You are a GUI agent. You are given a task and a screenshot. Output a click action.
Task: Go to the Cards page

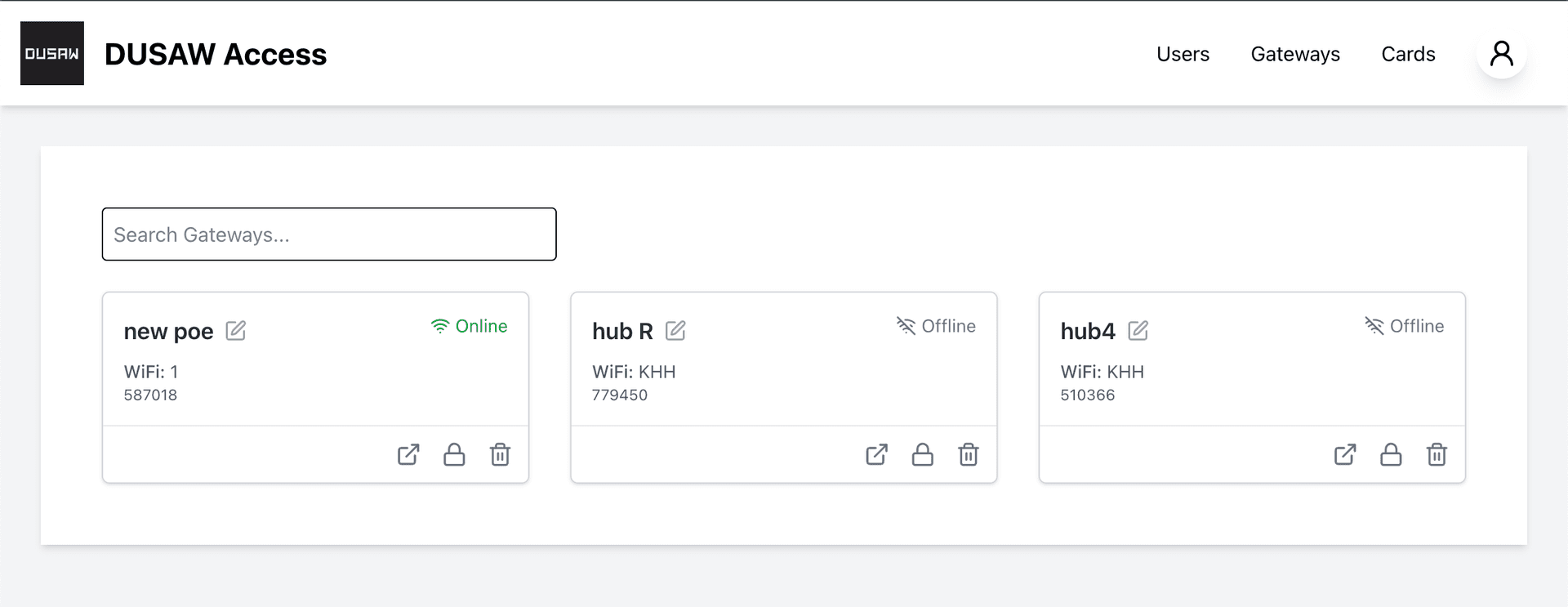pyautogui.click(x=1408, y=54)
